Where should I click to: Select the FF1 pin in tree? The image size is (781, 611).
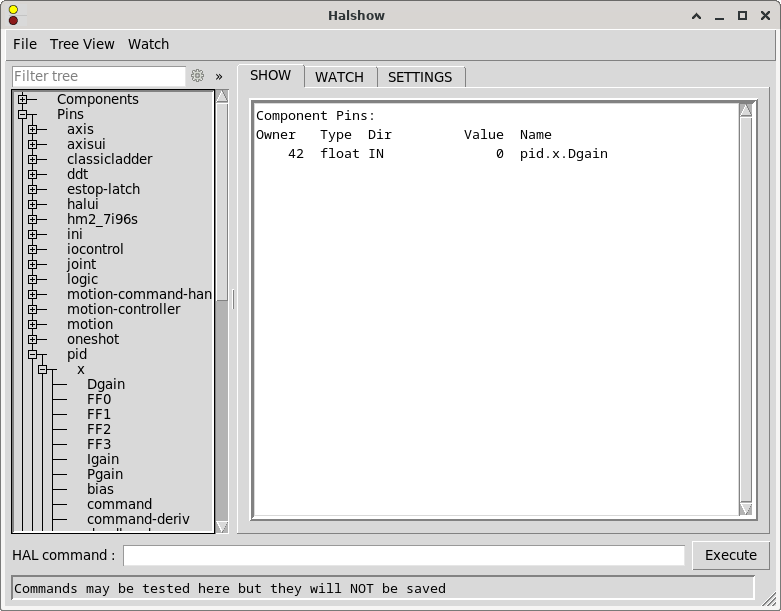coord(99,414)
